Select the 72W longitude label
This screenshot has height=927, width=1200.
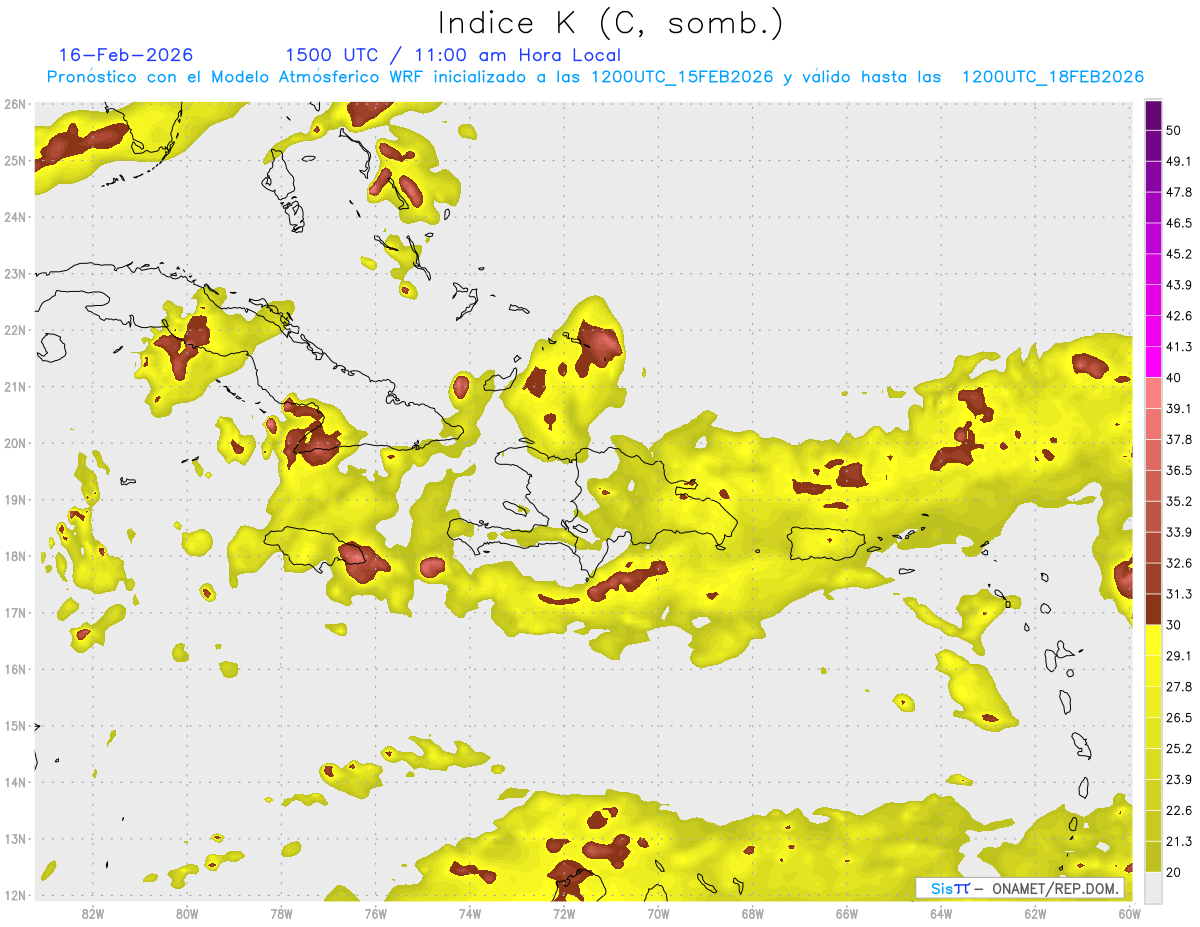(x=564, y=913)
